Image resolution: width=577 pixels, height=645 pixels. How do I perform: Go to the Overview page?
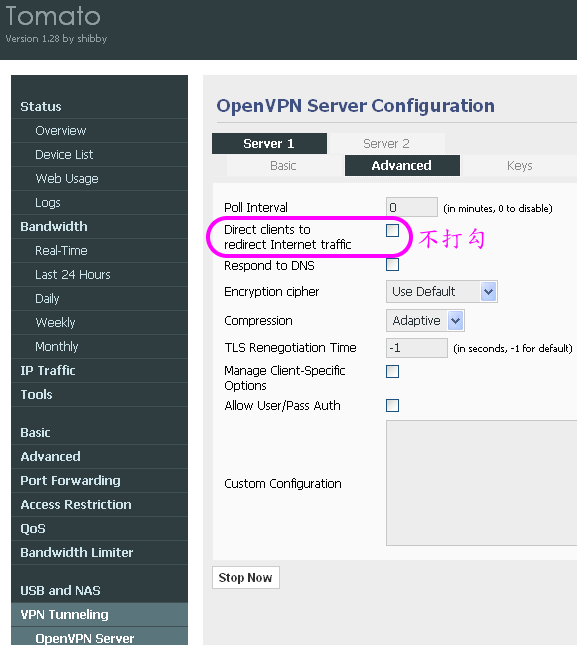[100, 131]
